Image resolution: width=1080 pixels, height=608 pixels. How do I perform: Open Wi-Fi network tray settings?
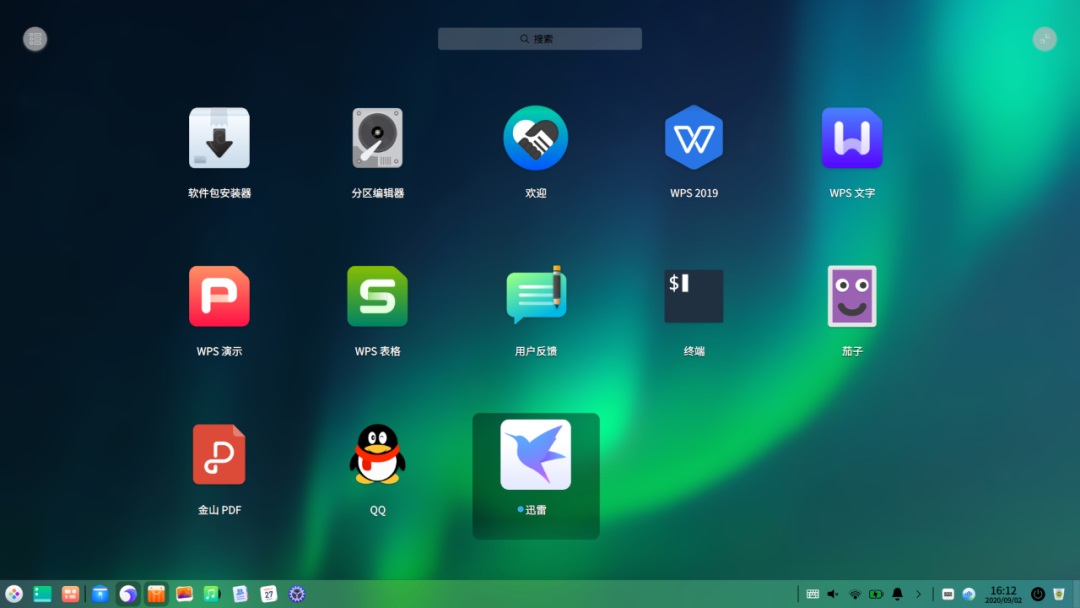855,594
